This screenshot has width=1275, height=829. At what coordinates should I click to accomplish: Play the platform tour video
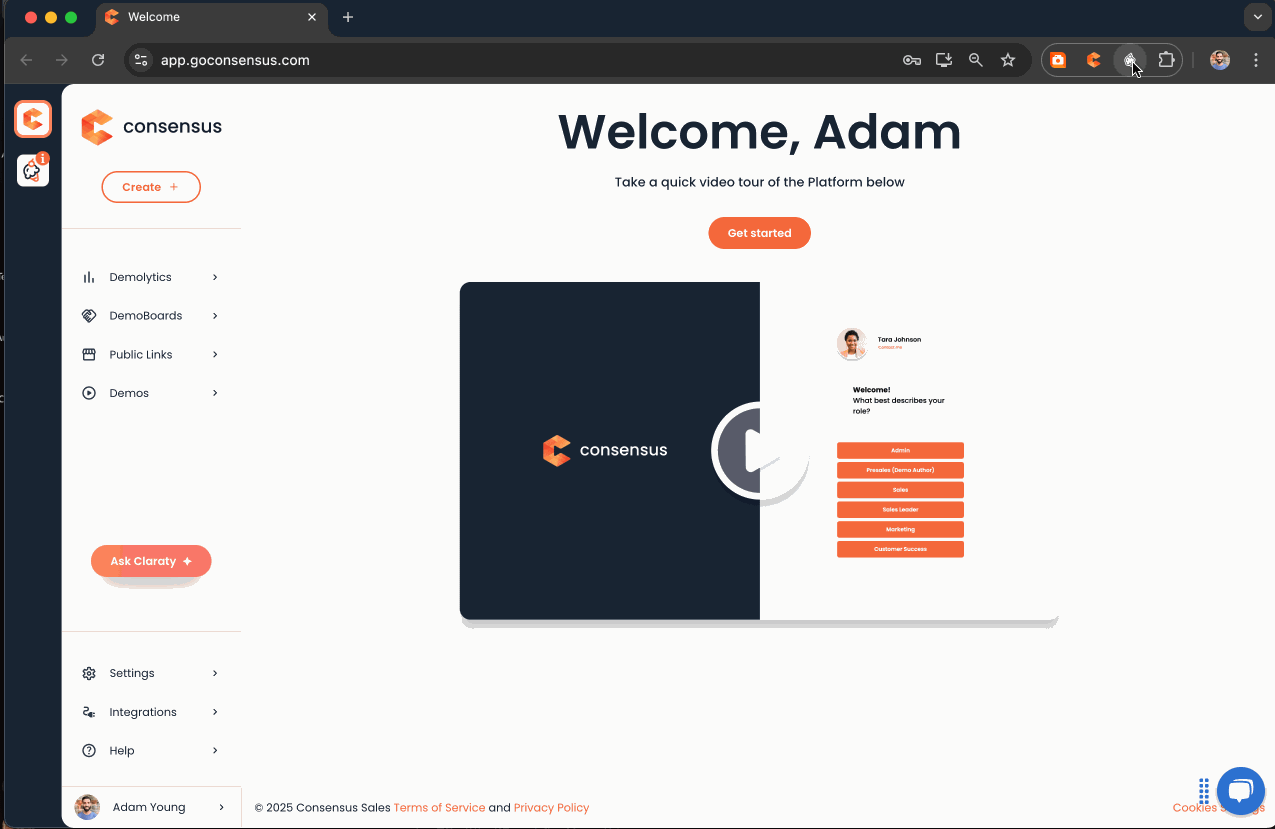pos(759,450)
